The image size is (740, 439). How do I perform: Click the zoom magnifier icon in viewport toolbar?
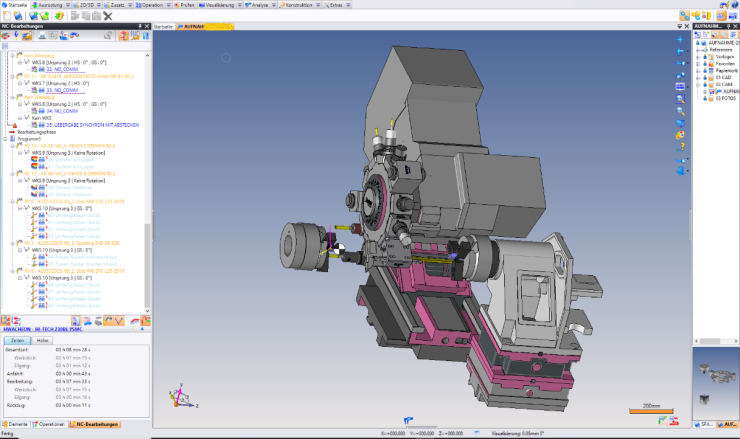point(680,111)
